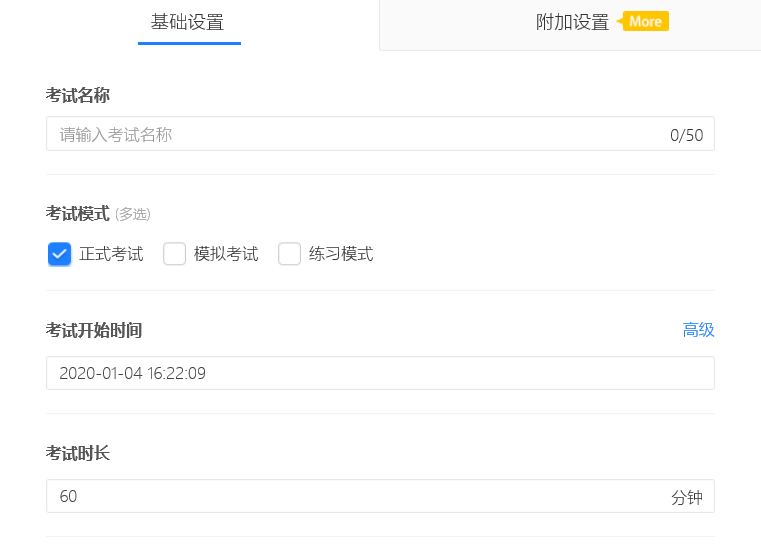This screenshot has height=545, width=761.
Task: Open the 高级 start time settings link
Action: [698, 330]
